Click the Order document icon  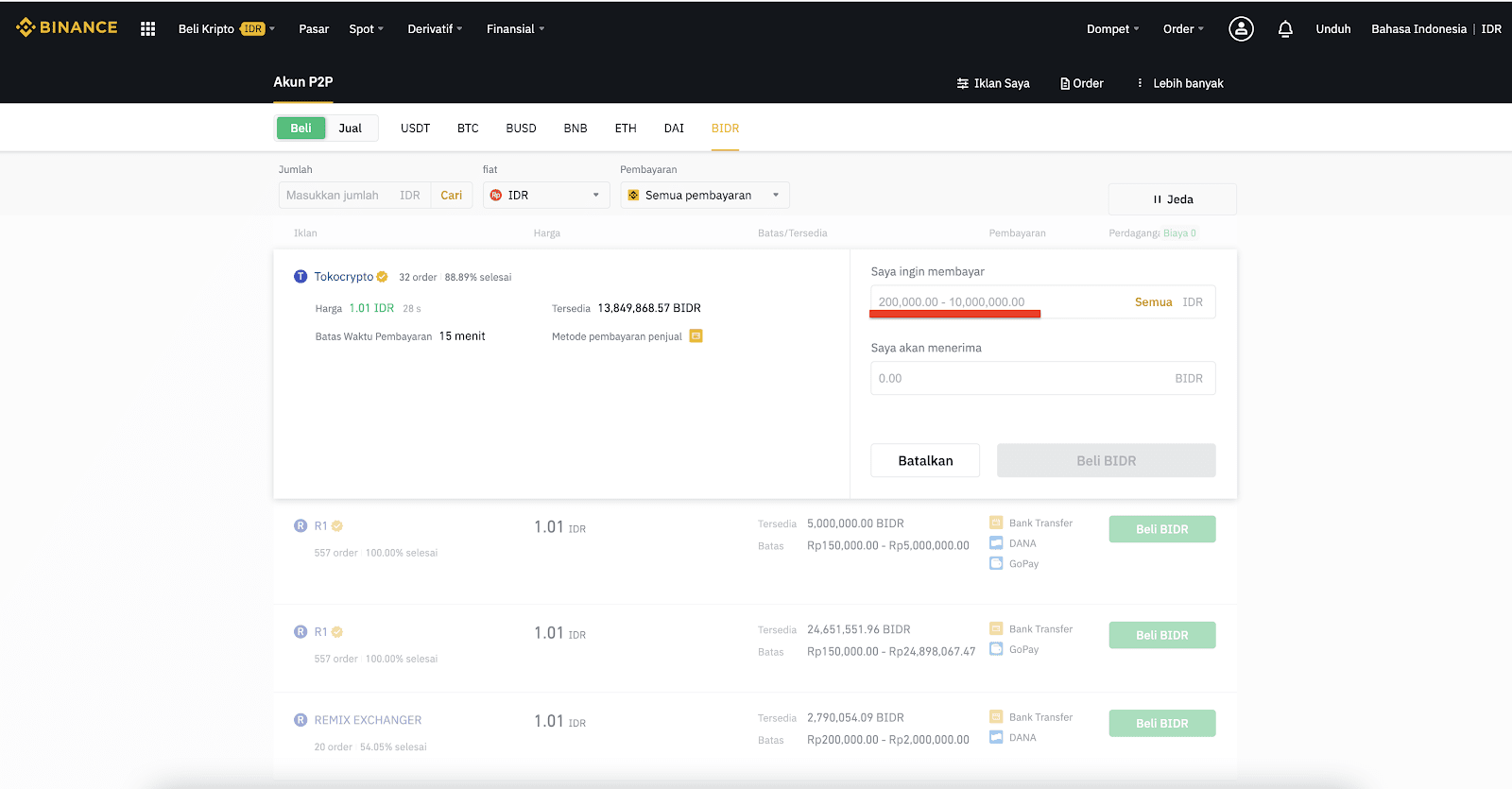(x=1065, y=83)
